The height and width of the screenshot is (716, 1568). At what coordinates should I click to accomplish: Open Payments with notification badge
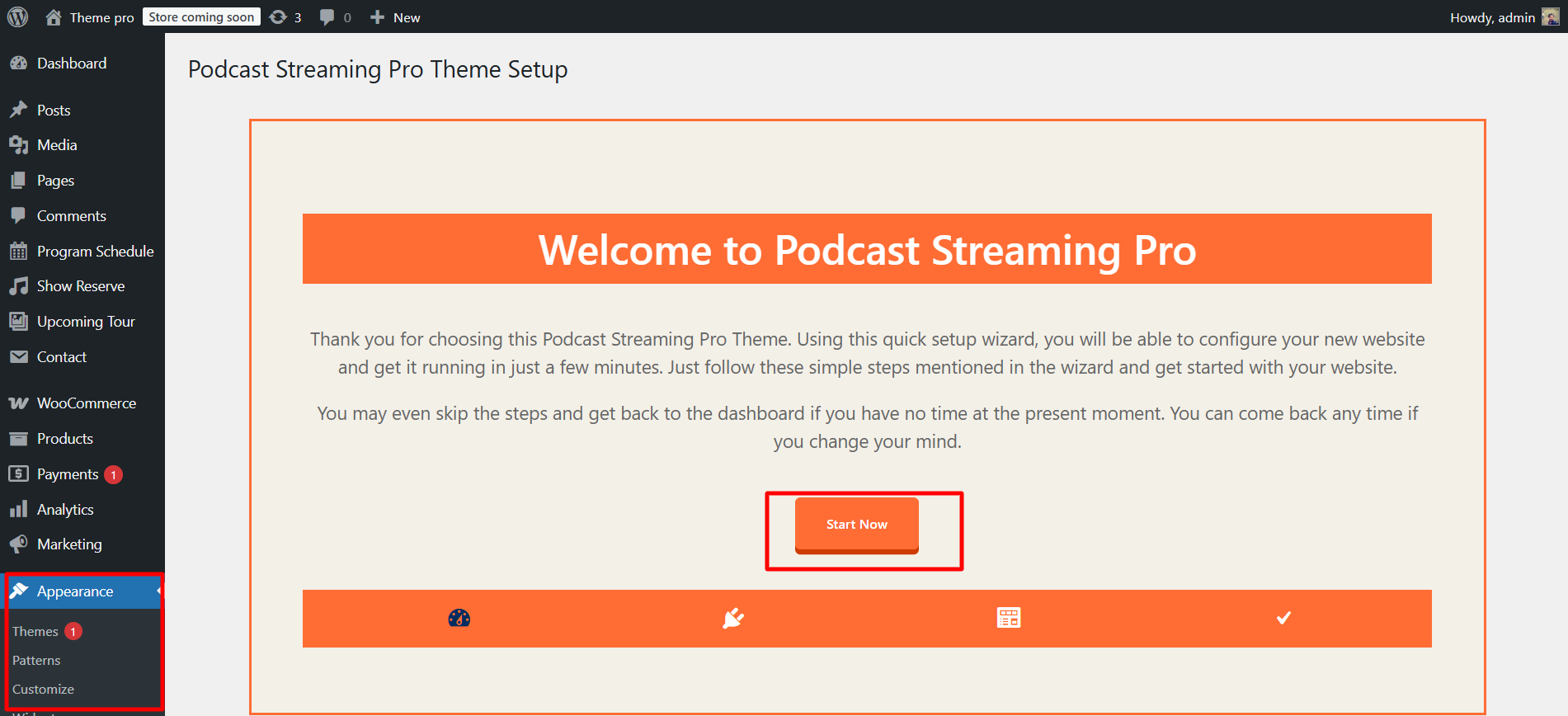tap(68, 474)
